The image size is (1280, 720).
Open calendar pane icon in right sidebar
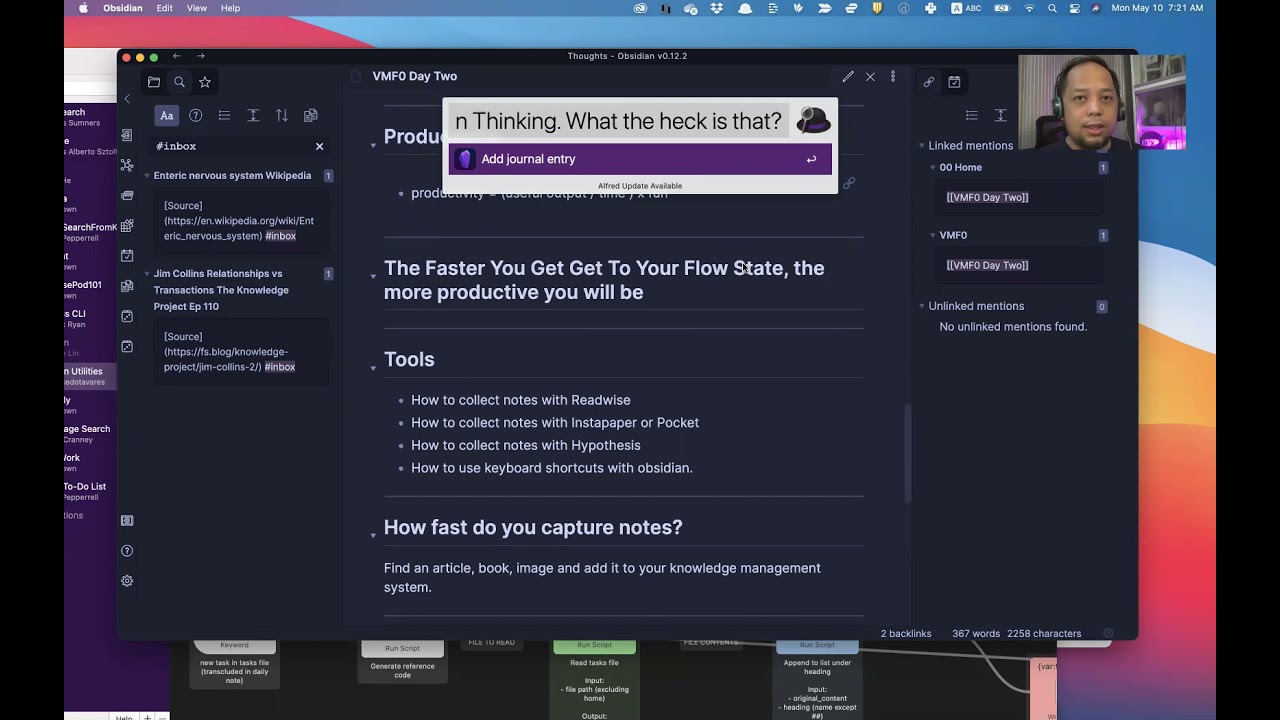pyautogui.click(x=954, y=82)
